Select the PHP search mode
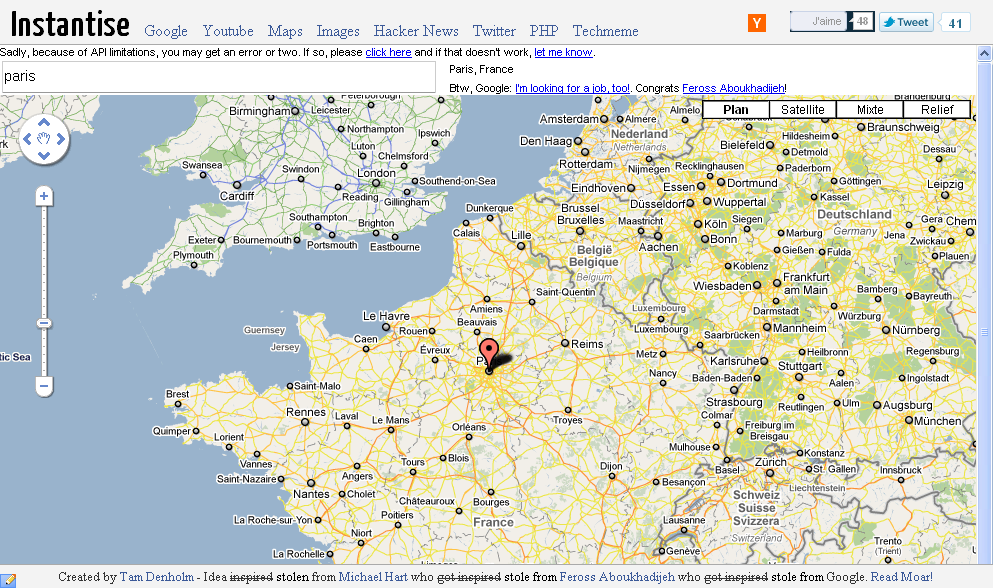The height and width of the screenshot is (588, 993). [544, 31]
